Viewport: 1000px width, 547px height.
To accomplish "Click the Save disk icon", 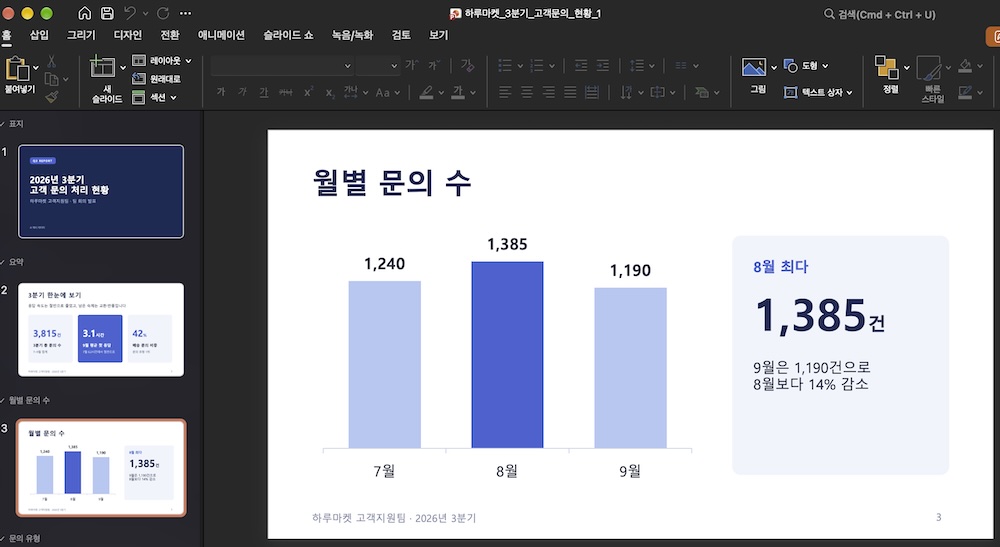I will pos(107,13).
